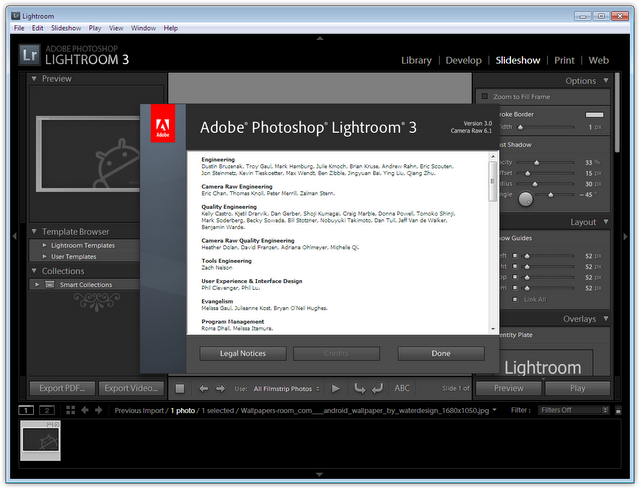Click the stop square in the slideshow toolbar
640x489 pixels.
point(180,389)
